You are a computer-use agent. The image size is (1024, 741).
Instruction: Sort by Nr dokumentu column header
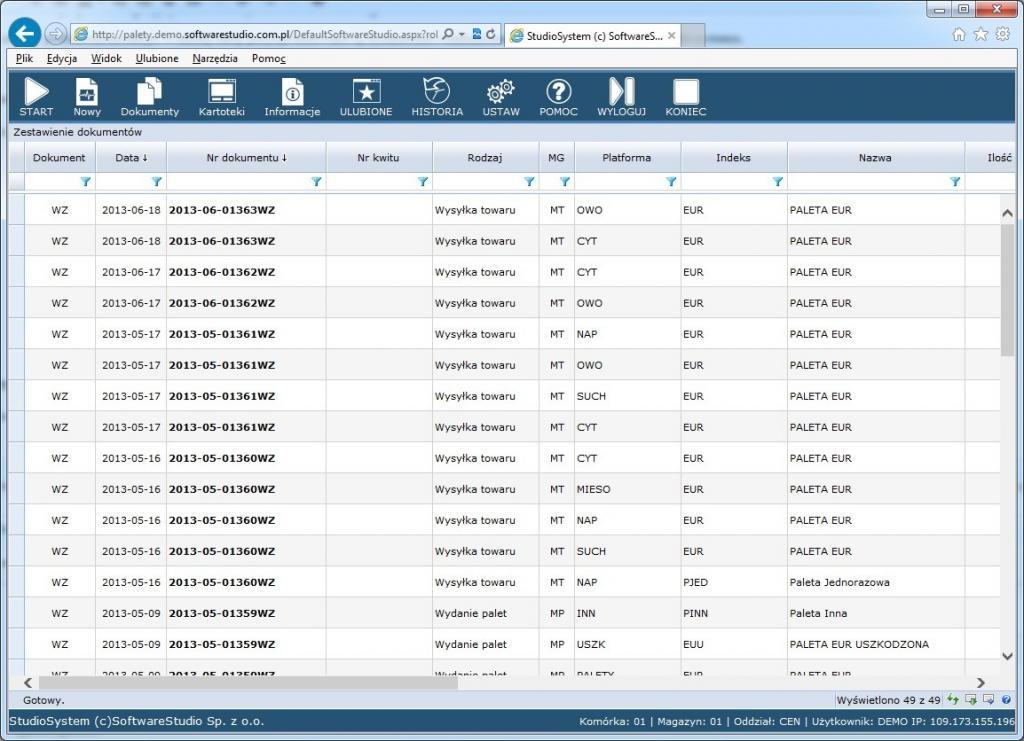246,157
